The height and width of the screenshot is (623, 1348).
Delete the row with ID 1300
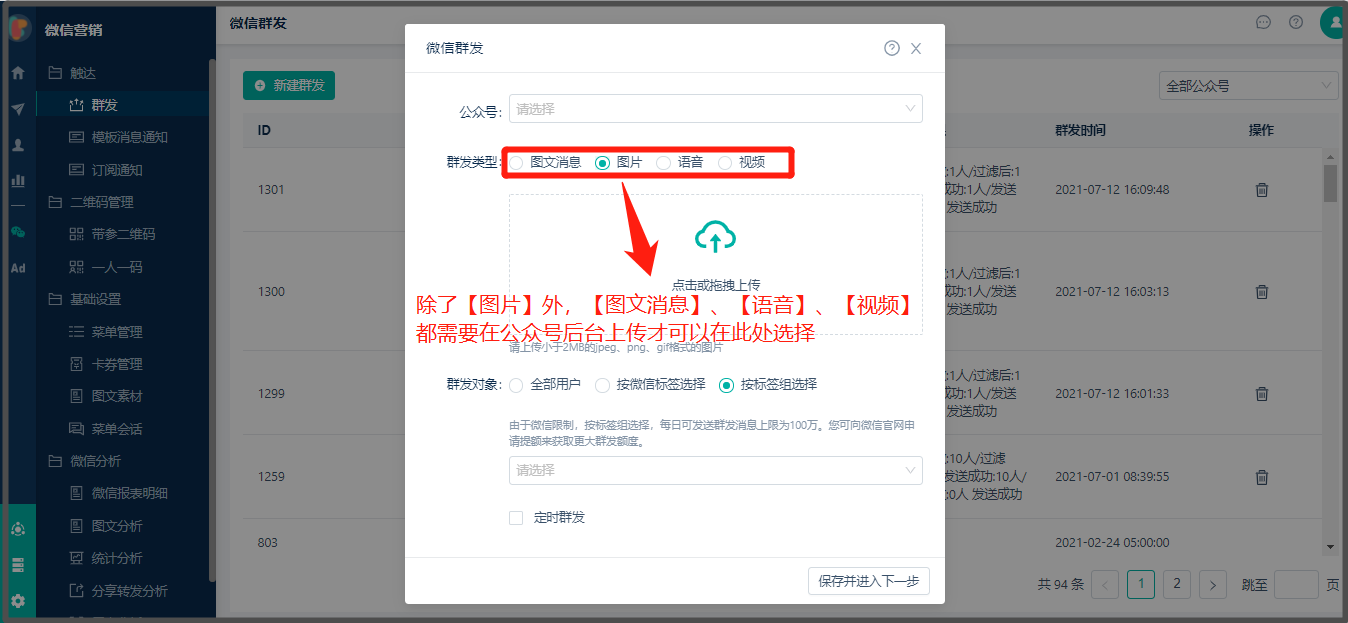[x=1262, y=292]
